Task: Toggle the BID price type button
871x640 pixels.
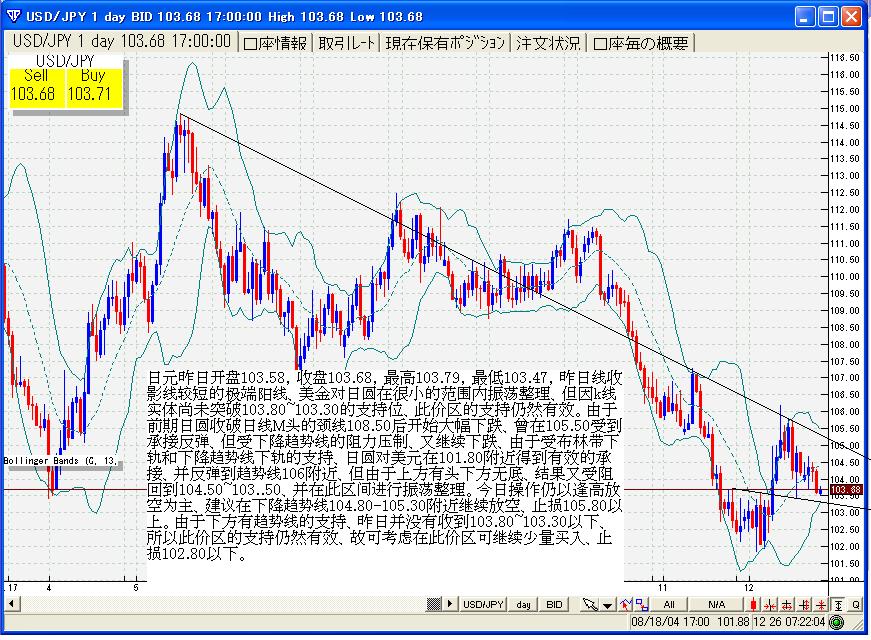Action: point(554,604)
